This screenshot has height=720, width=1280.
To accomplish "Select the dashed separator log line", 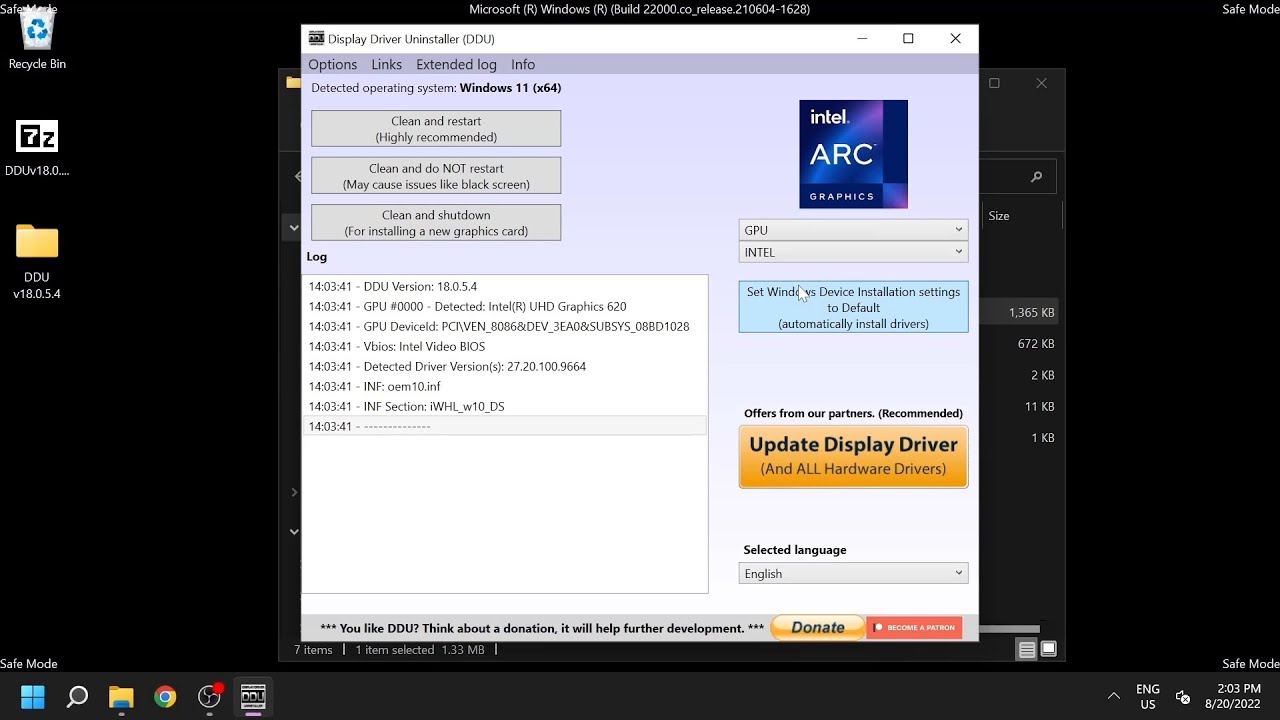I will (505, 426).
